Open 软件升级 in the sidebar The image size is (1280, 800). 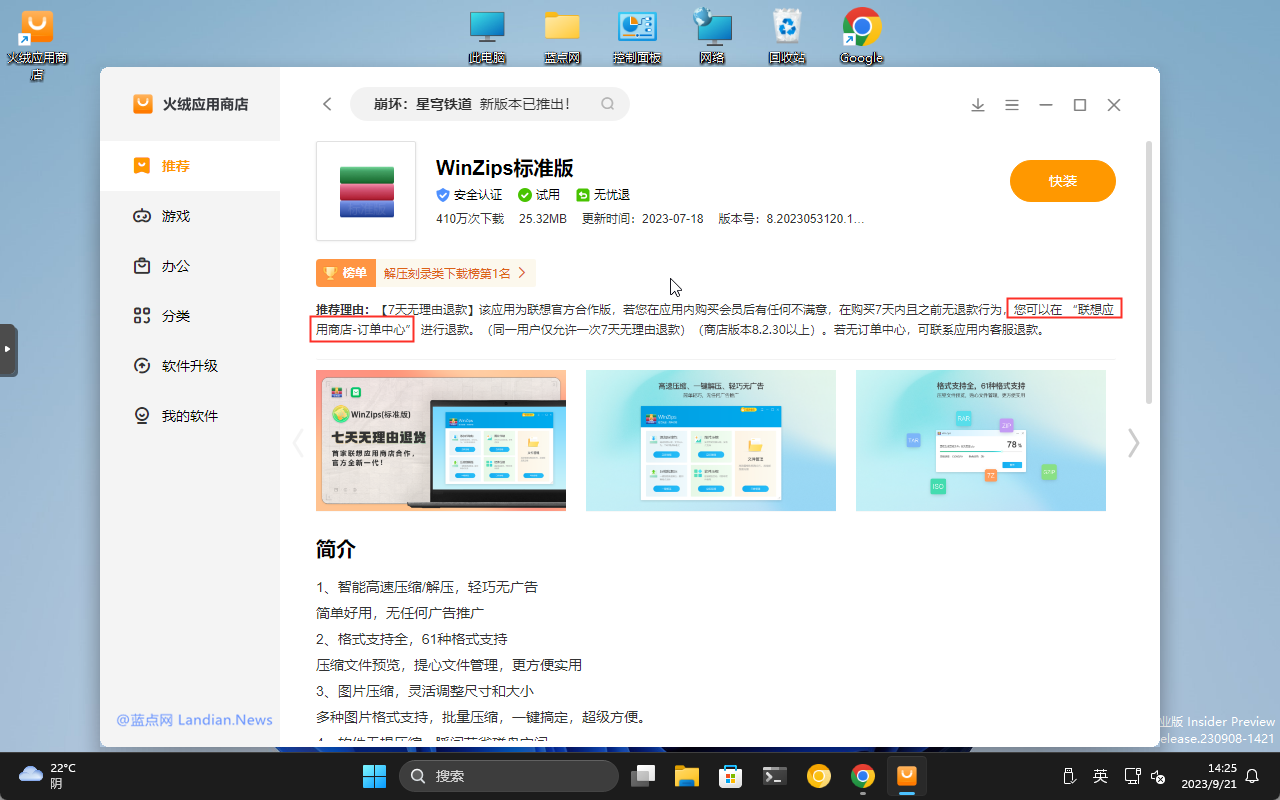point(190,366)
